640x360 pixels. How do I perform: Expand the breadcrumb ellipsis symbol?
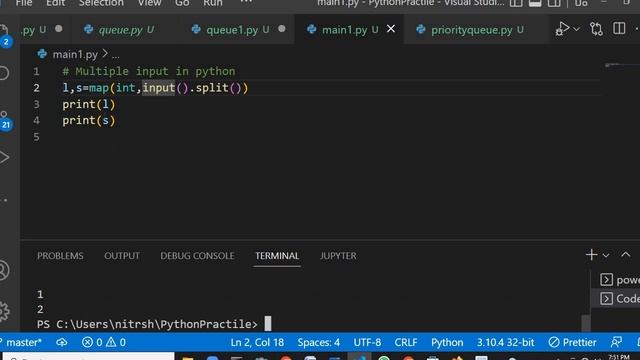coord(116,55)
